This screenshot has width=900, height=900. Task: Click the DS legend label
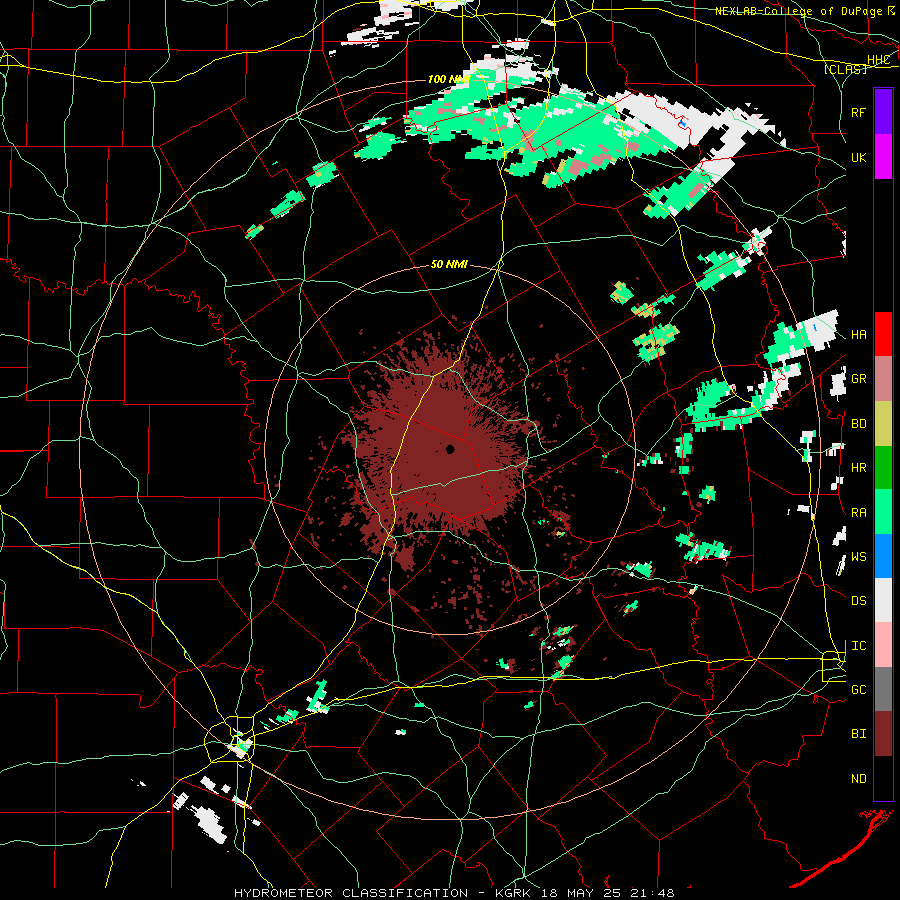coord(859,601)
